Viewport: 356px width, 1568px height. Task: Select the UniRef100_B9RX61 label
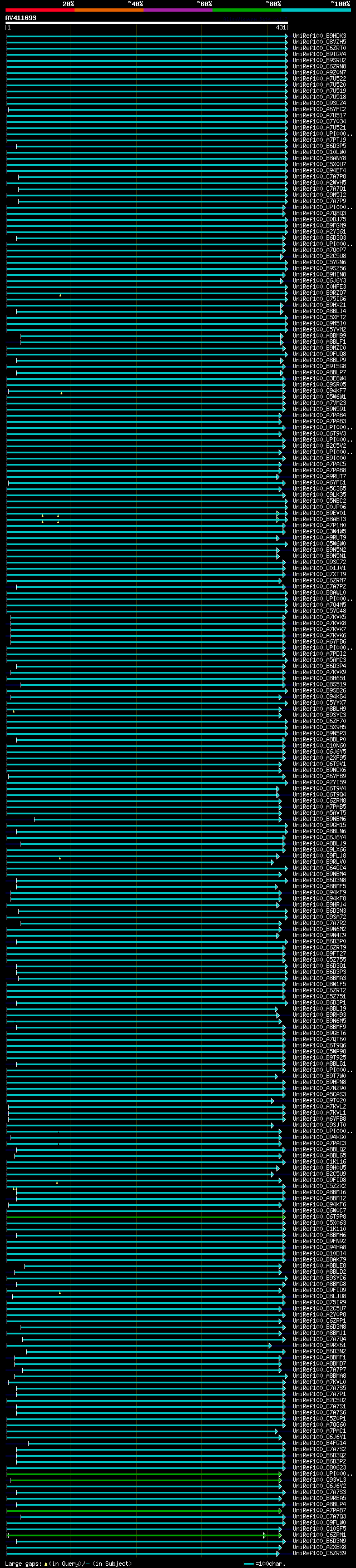319,1345
